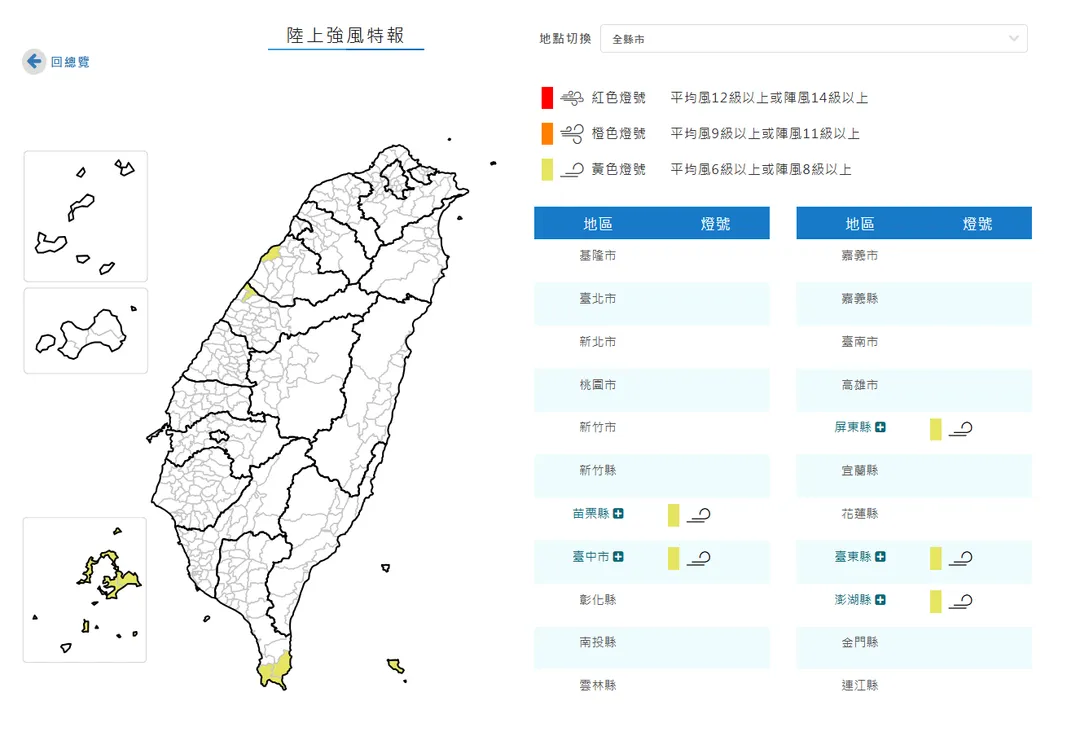1080x735 pixels.
Task: Click the wind icon next to 黃色燈號
Action: point(572,169)
